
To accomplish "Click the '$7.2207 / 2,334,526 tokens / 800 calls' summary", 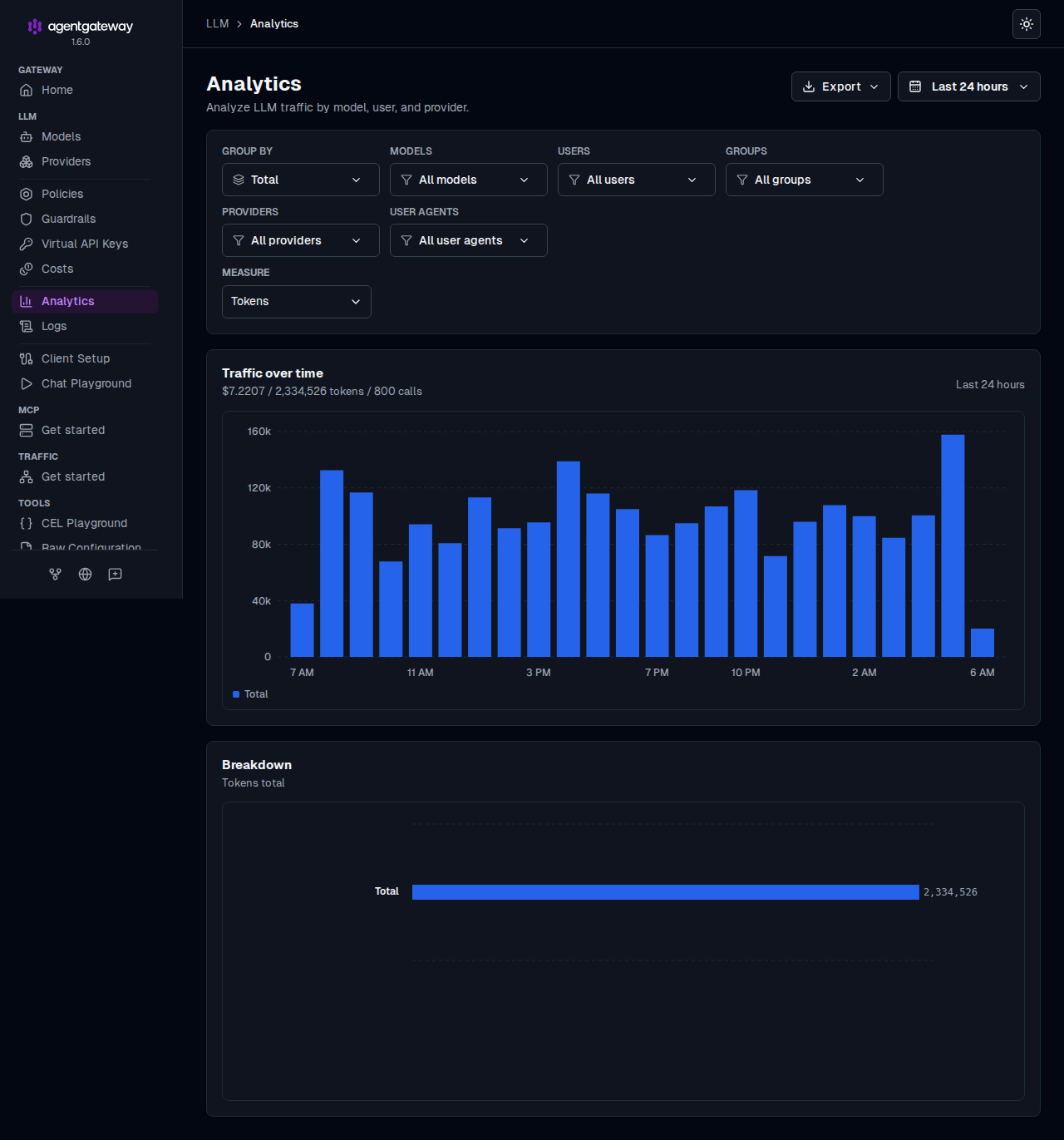I will pyautogui.click(x=322, y=391).
